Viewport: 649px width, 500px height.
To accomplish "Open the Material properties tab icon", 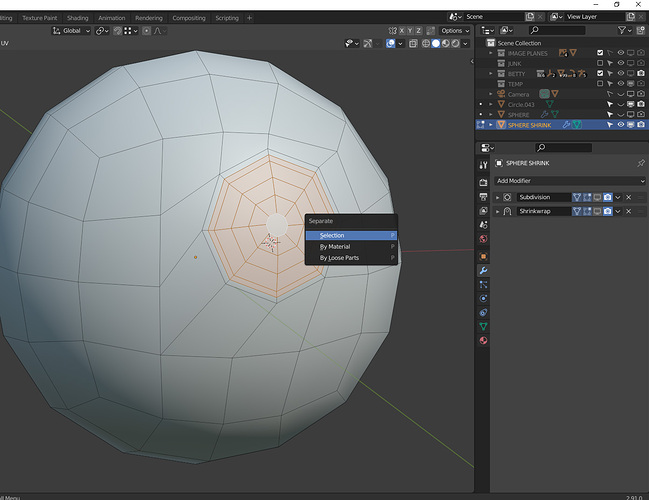I will click(x=483, y=341).
